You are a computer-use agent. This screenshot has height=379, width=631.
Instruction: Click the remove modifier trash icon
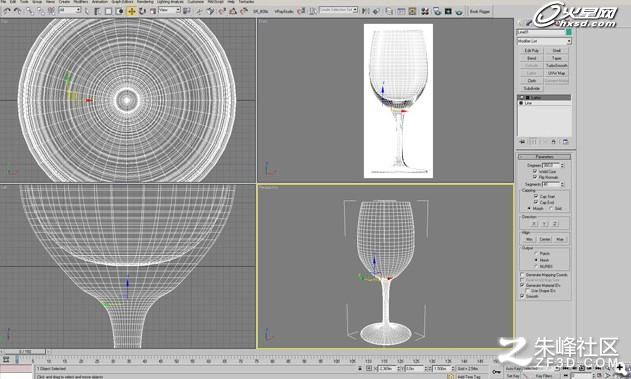tap(554, 142)
